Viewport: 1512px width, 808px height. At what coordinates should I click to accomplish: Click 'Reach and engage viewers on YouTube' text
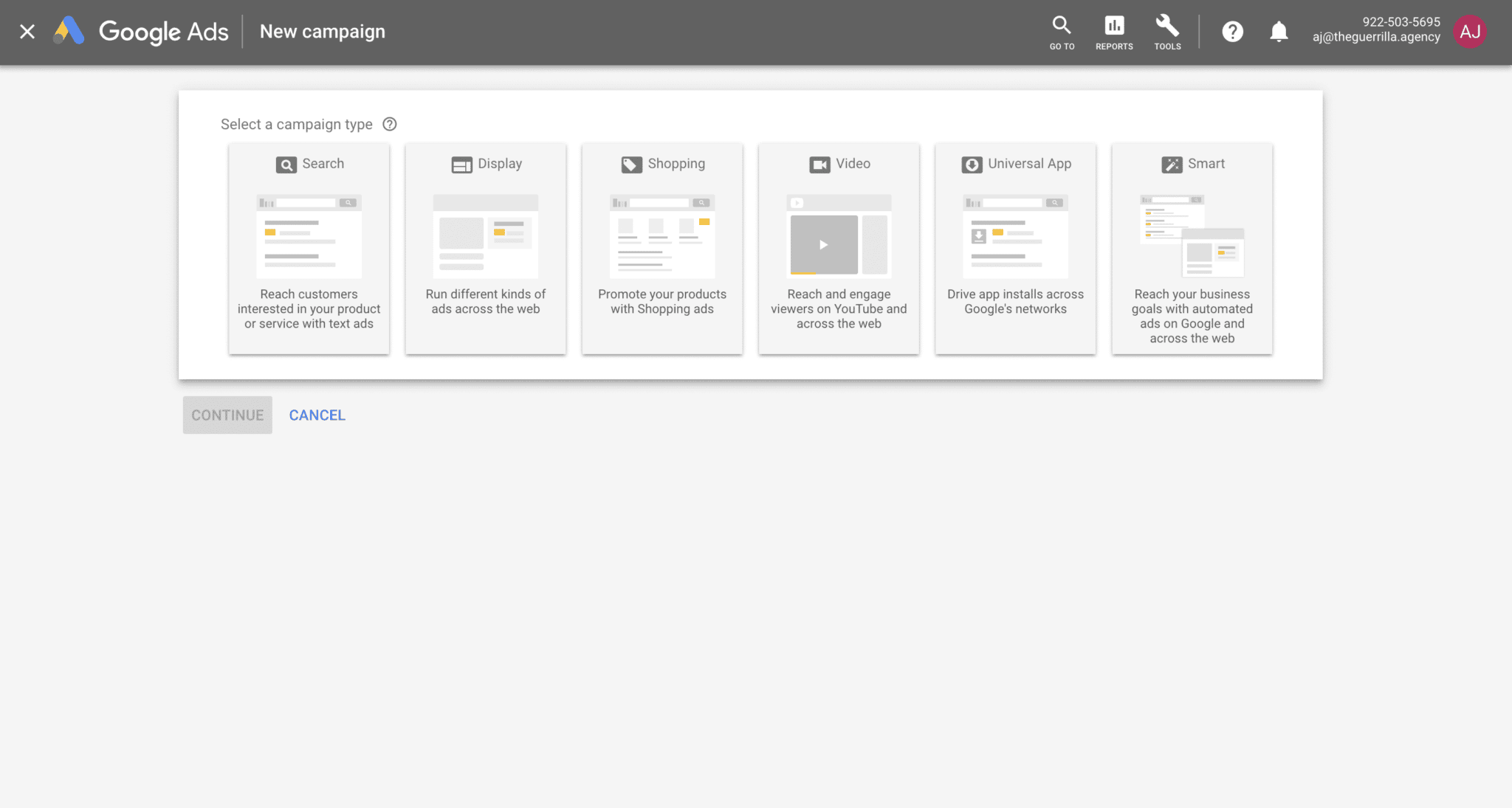point(839,308)
